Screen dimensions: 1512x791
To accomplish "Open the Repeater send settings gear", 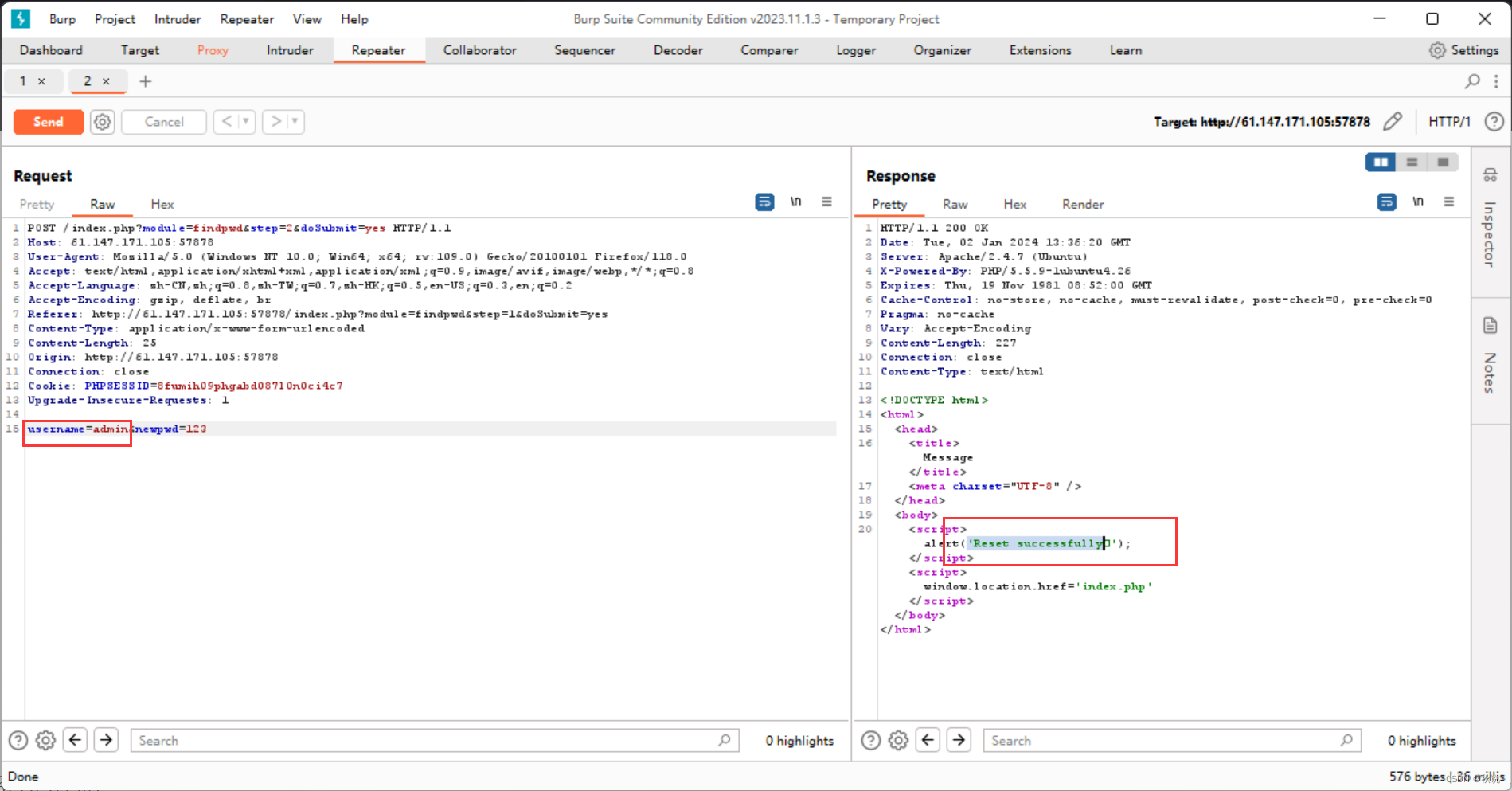I will (x=103, y=122).
